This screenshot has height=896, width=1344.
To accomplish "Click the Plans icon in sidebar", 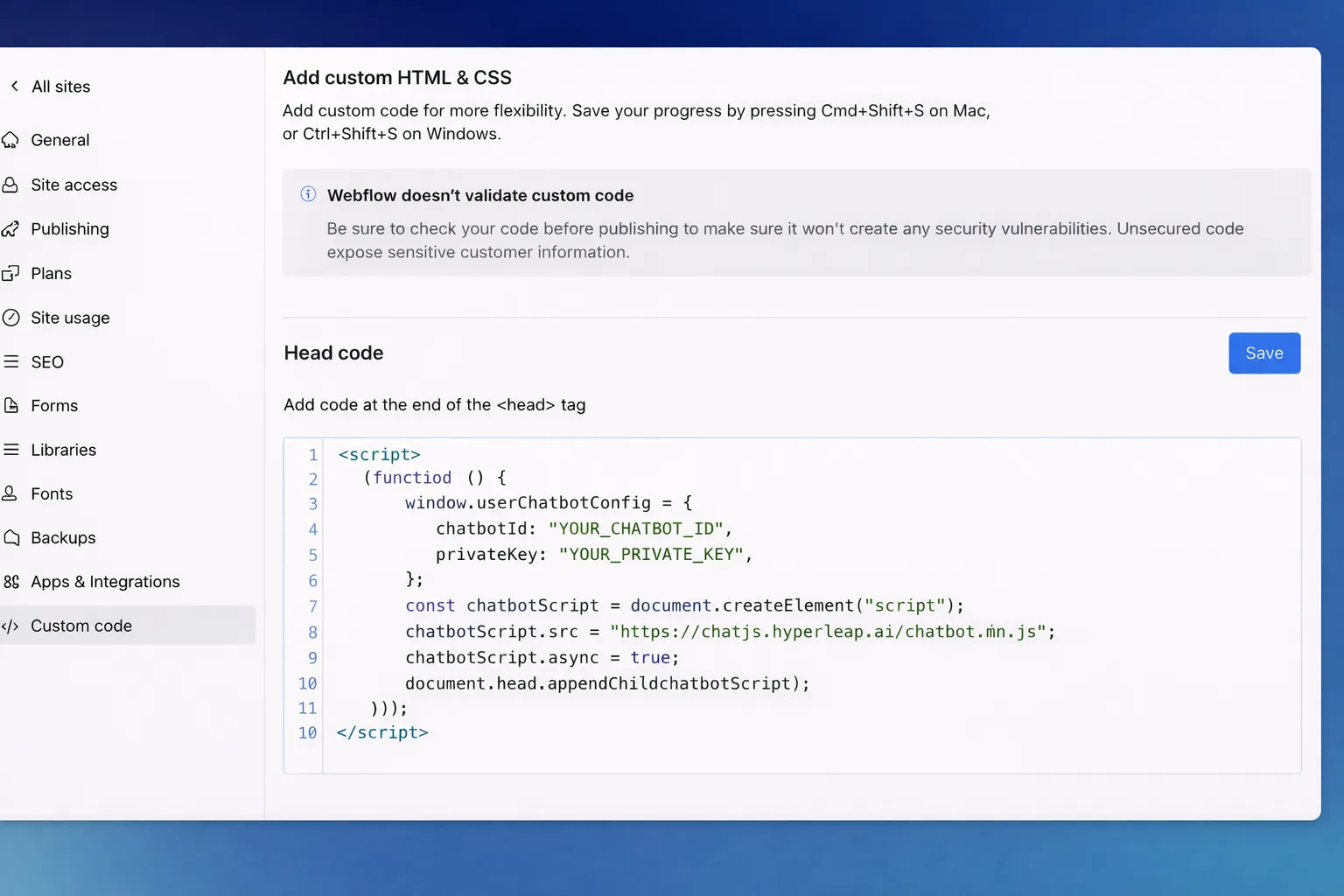I will click(x=12, y=273).
